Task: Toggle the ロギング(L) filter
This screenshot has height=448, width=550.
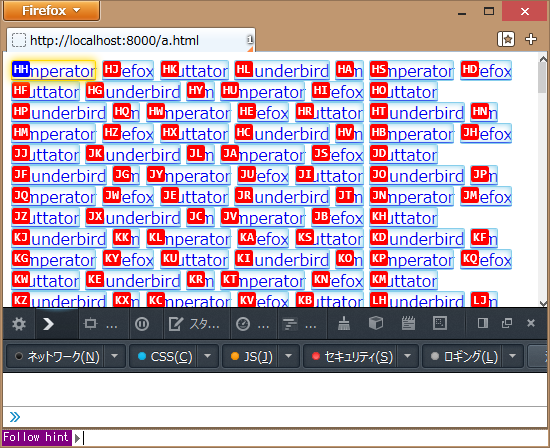Action: click(x=463, y=356)
